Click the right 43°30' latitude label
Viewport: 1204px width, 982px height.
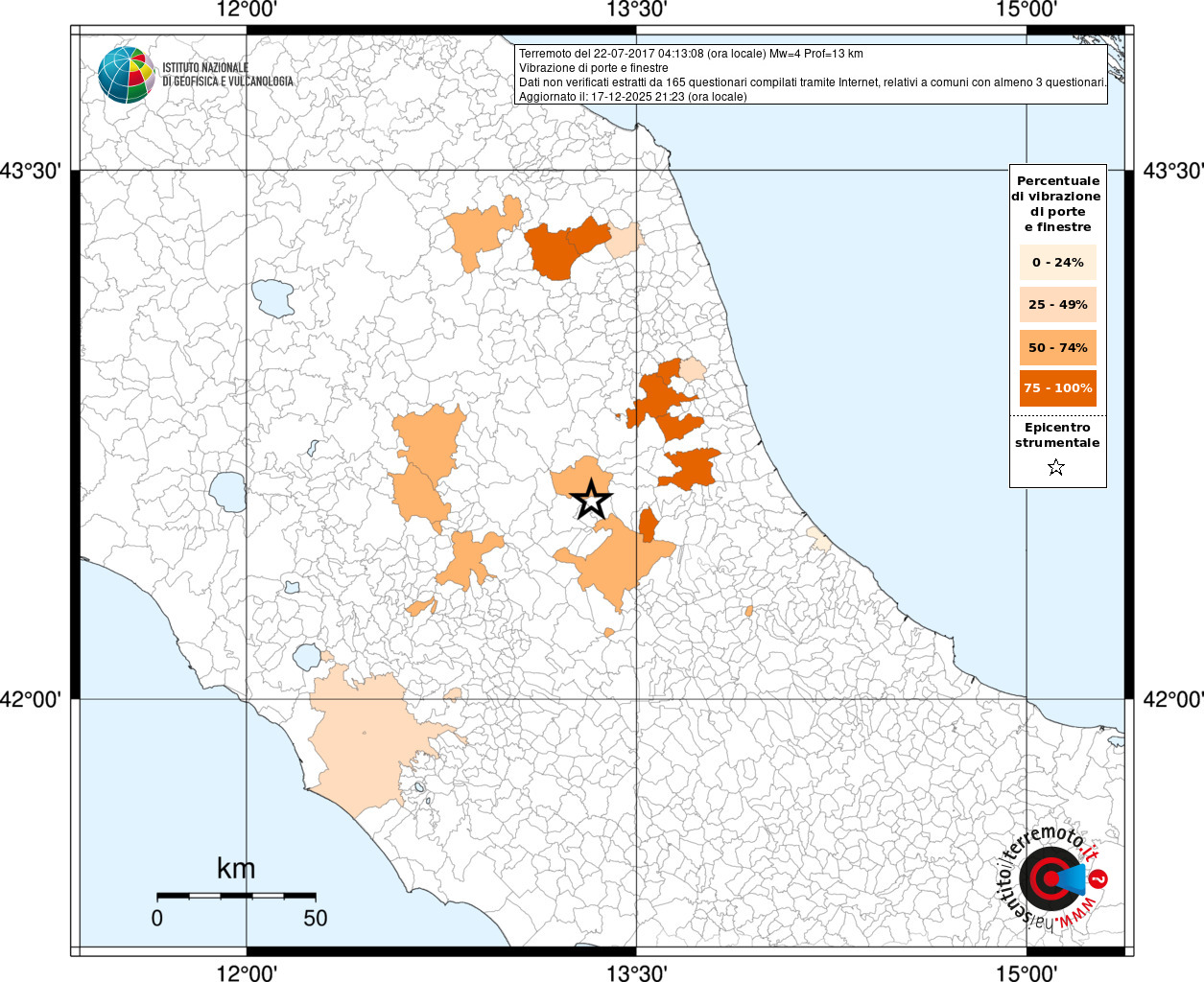point(1173,171)
